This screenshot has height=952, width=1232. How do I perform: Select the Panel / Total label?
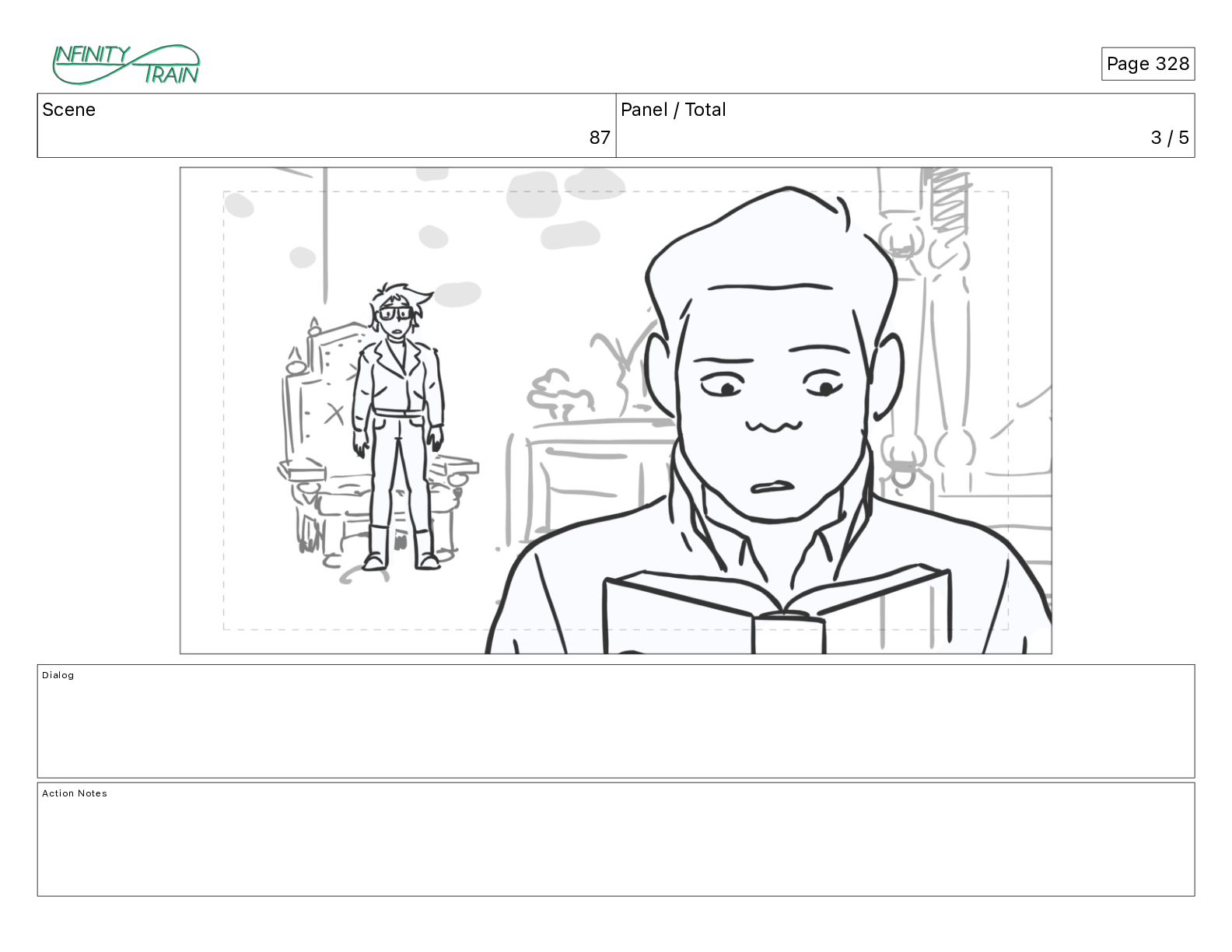point(673,110)
